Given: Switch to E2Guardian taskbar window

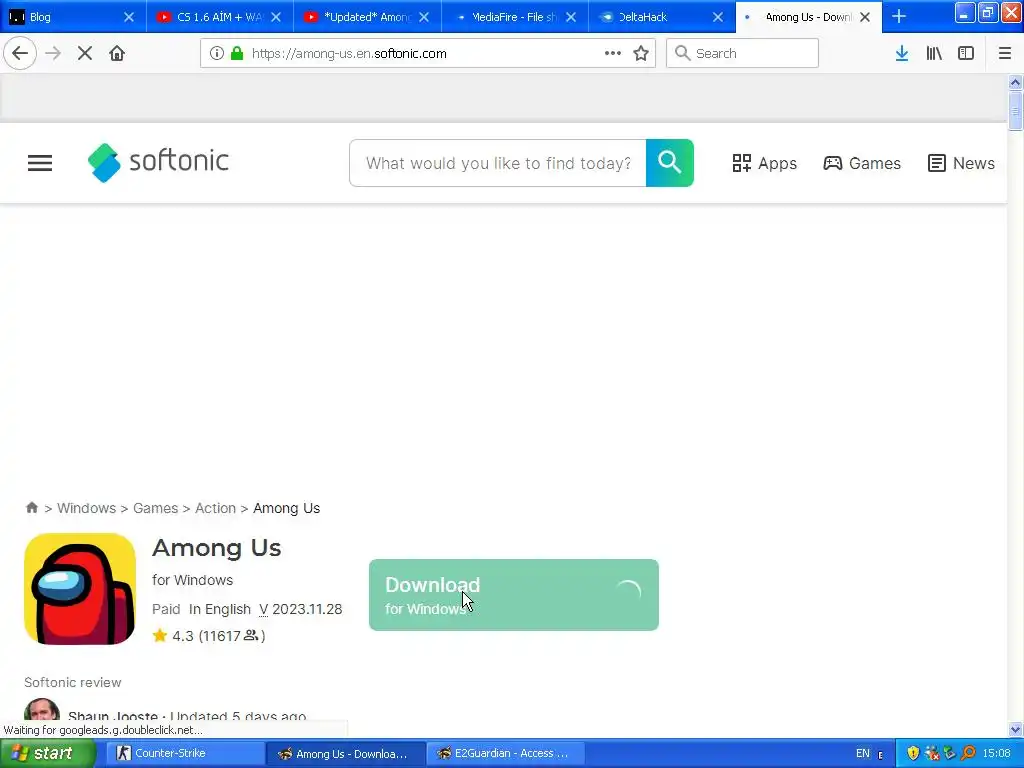Looking at the screenshot, I should tap(504, 753).
